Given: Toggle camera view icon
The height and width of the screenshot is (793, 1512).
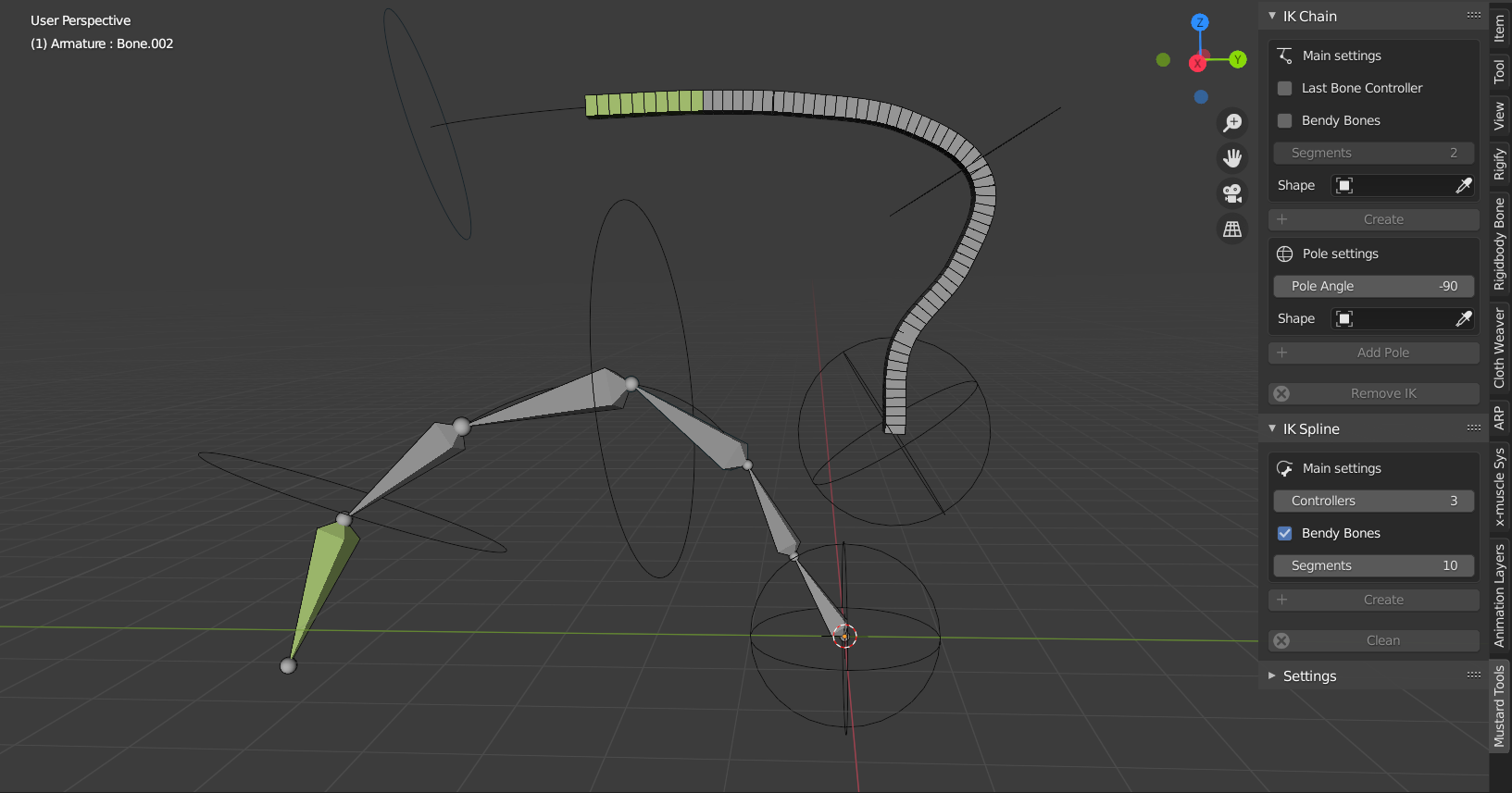Looking at the screenshot, I should [1232, 193].
